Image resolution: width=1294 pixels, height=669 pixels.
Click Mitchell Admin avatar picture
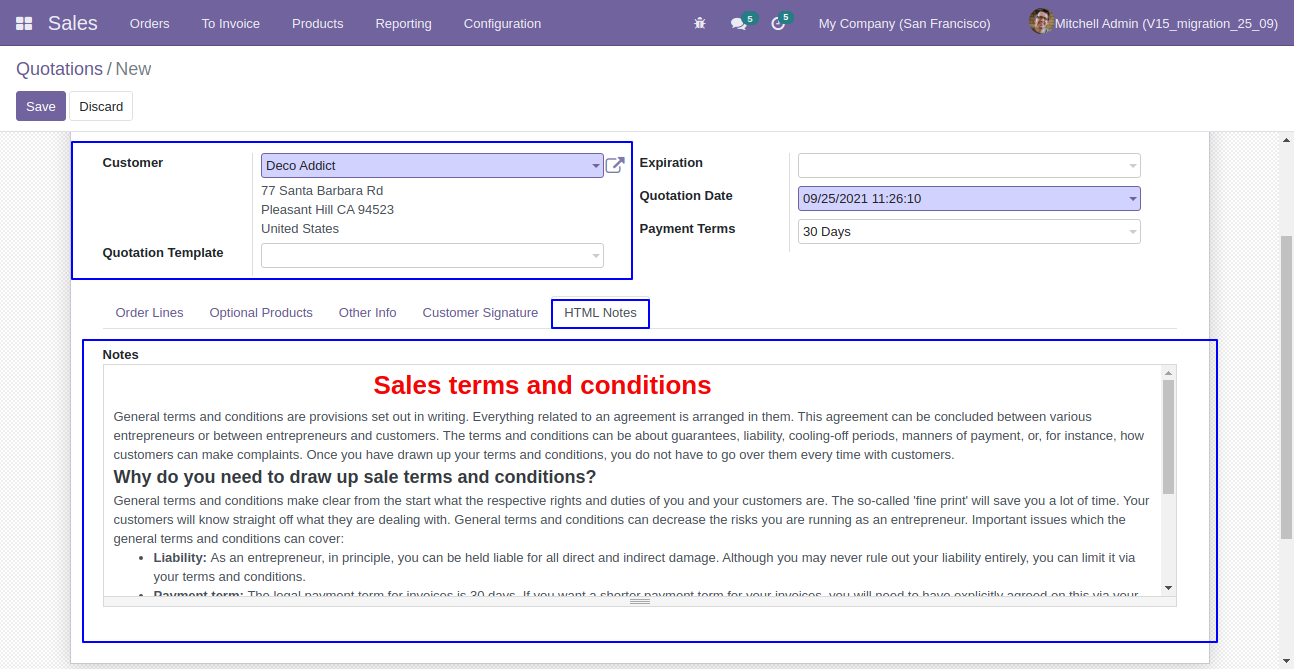click(x=1041, y=21)
